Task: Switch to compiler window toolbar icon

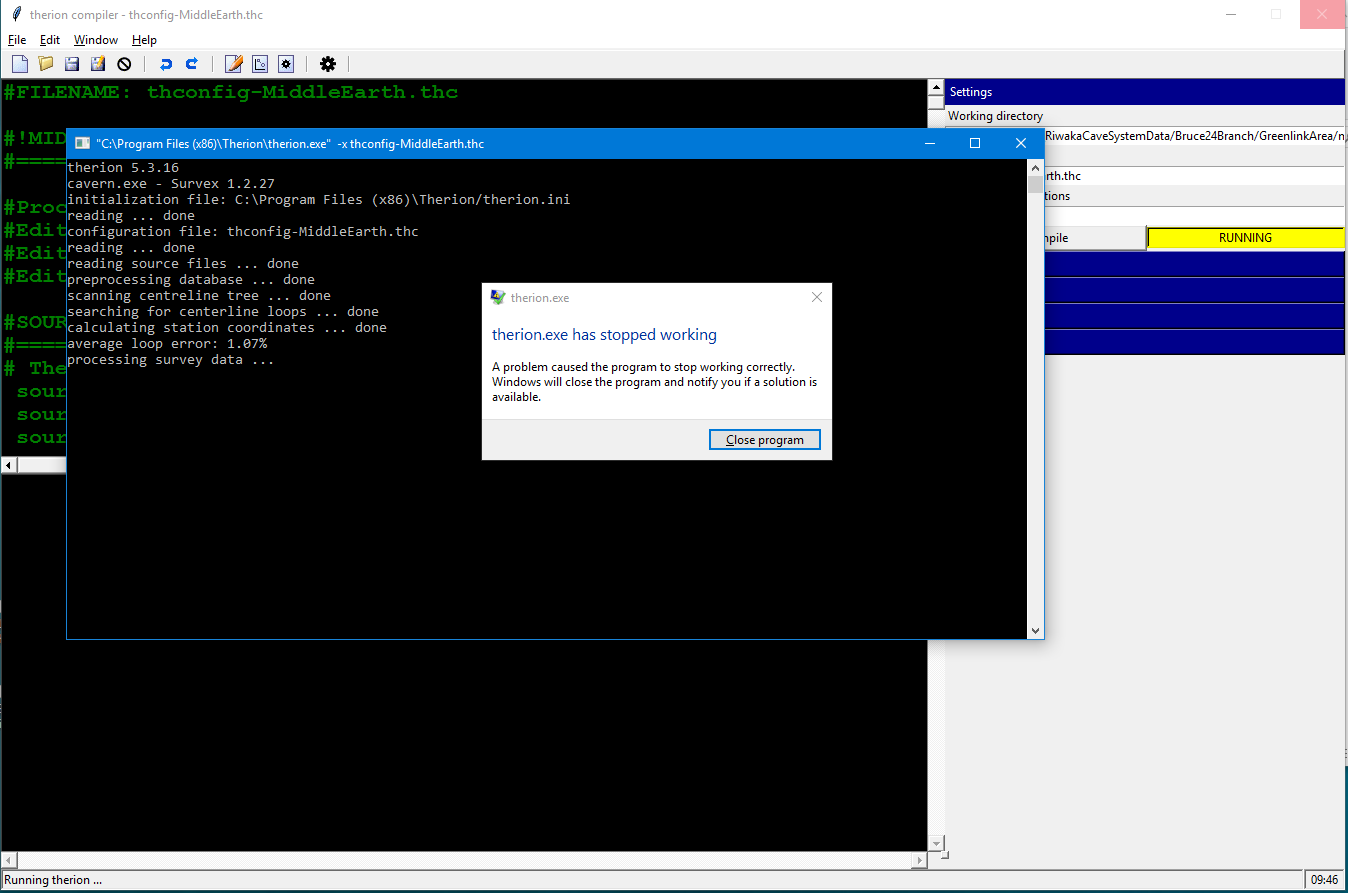Action: [x=286, y=64]
